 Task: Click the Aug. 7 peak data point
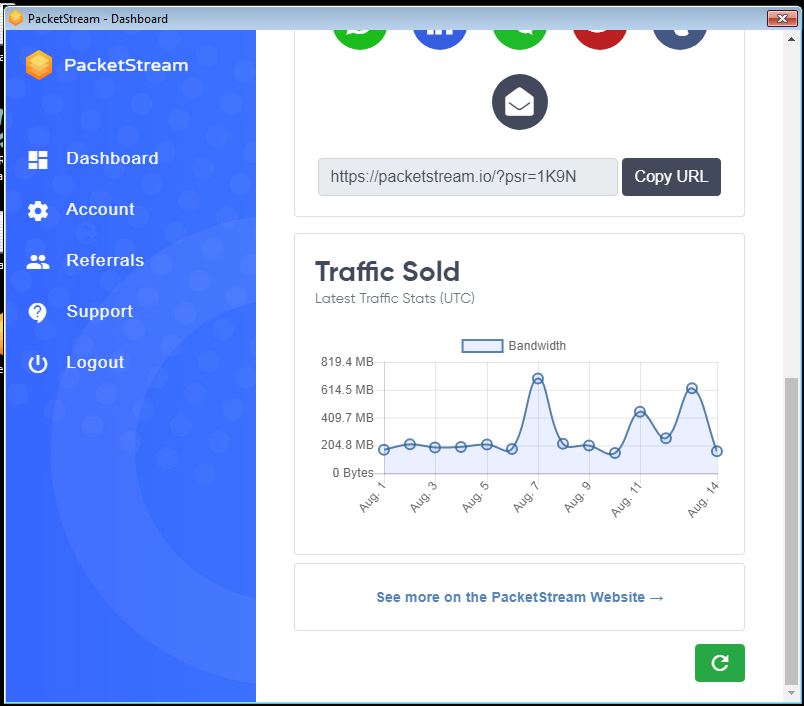pyautogui.click(x=538, y=379)
